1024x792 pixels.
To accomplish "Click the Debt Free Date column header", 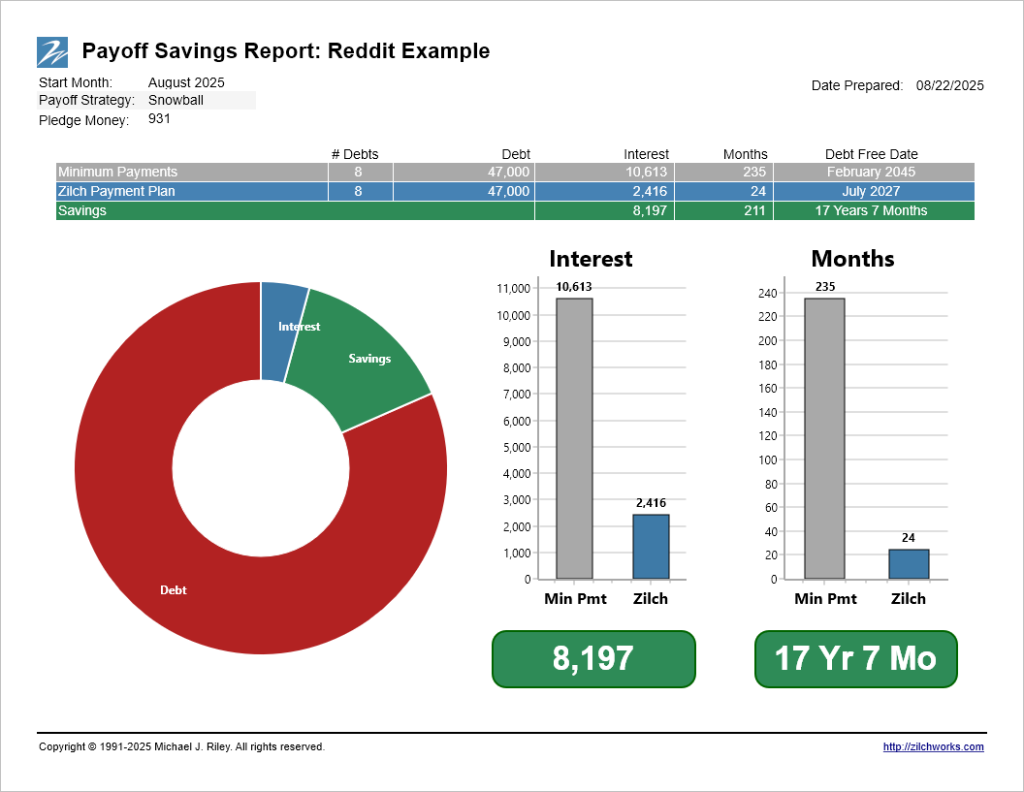I will pyautogui.click(x=871, y=154).
